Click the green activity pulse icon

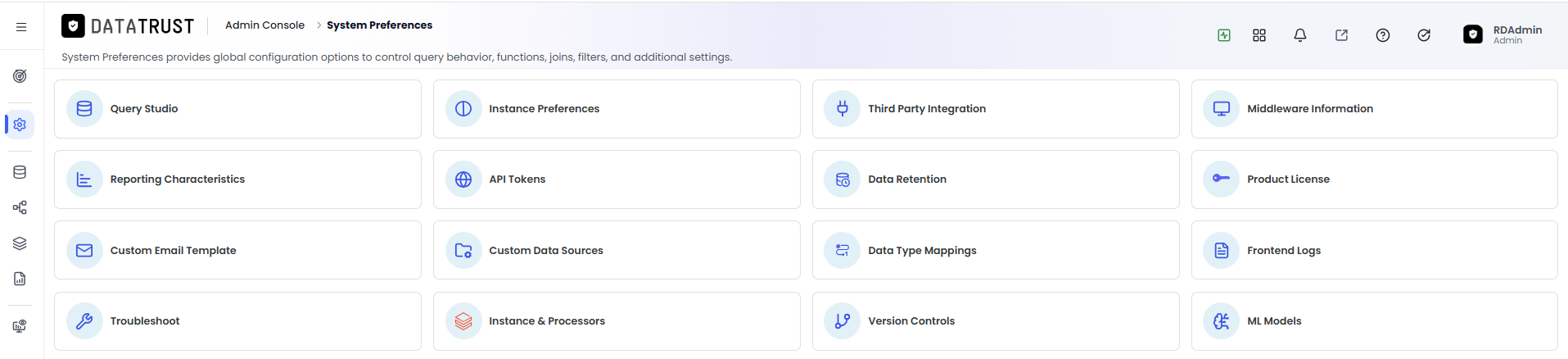[x=1224, y=35]
